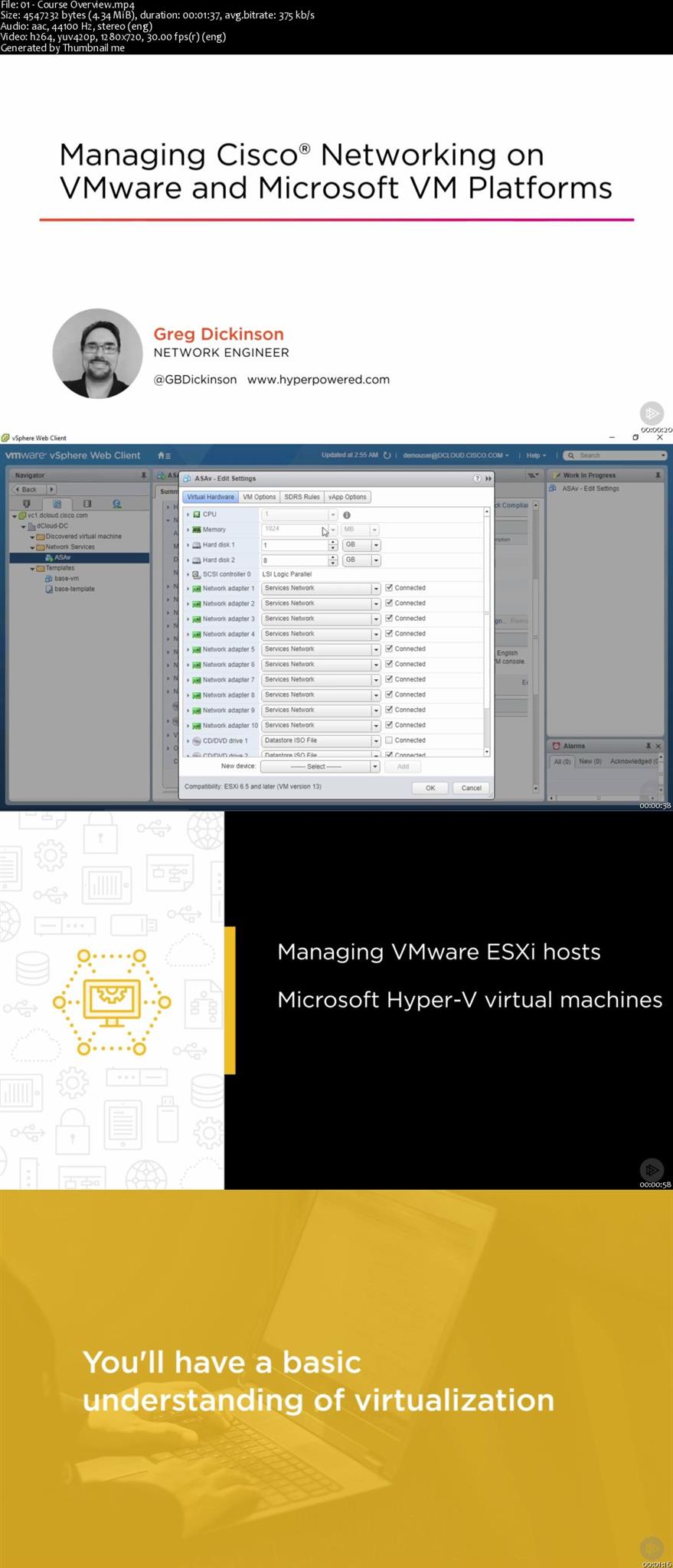Uncheck Connected for Network adapter 3
Image resolution: width=673 pixels, height=1568 pixels.
pos(389,619)
